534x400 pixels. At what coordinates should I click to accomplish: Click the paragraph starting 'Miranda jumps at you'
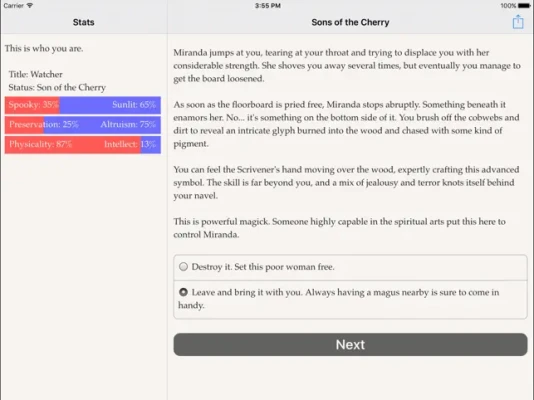click(x=347, y=66)
